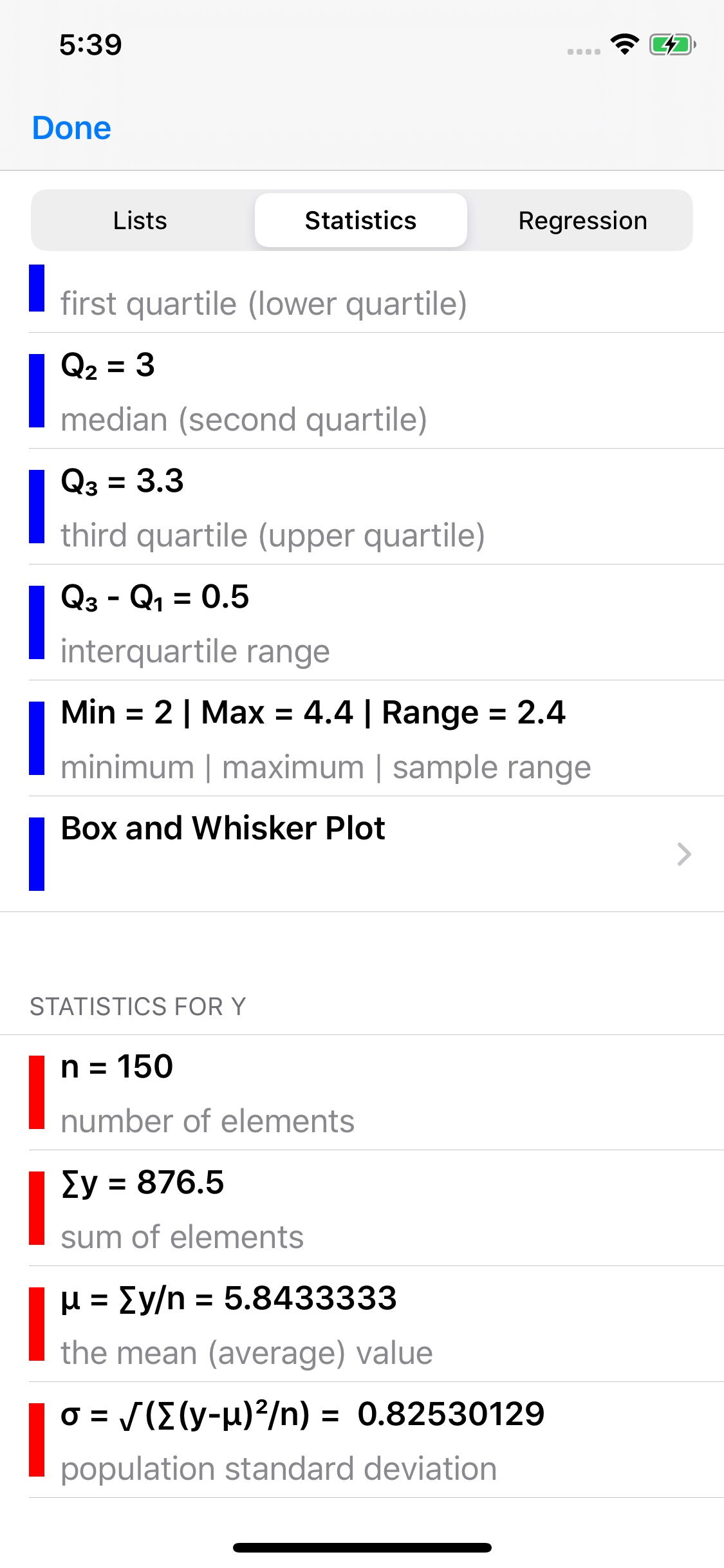
Task: Tap the Done button
Action: coord(71,128)
